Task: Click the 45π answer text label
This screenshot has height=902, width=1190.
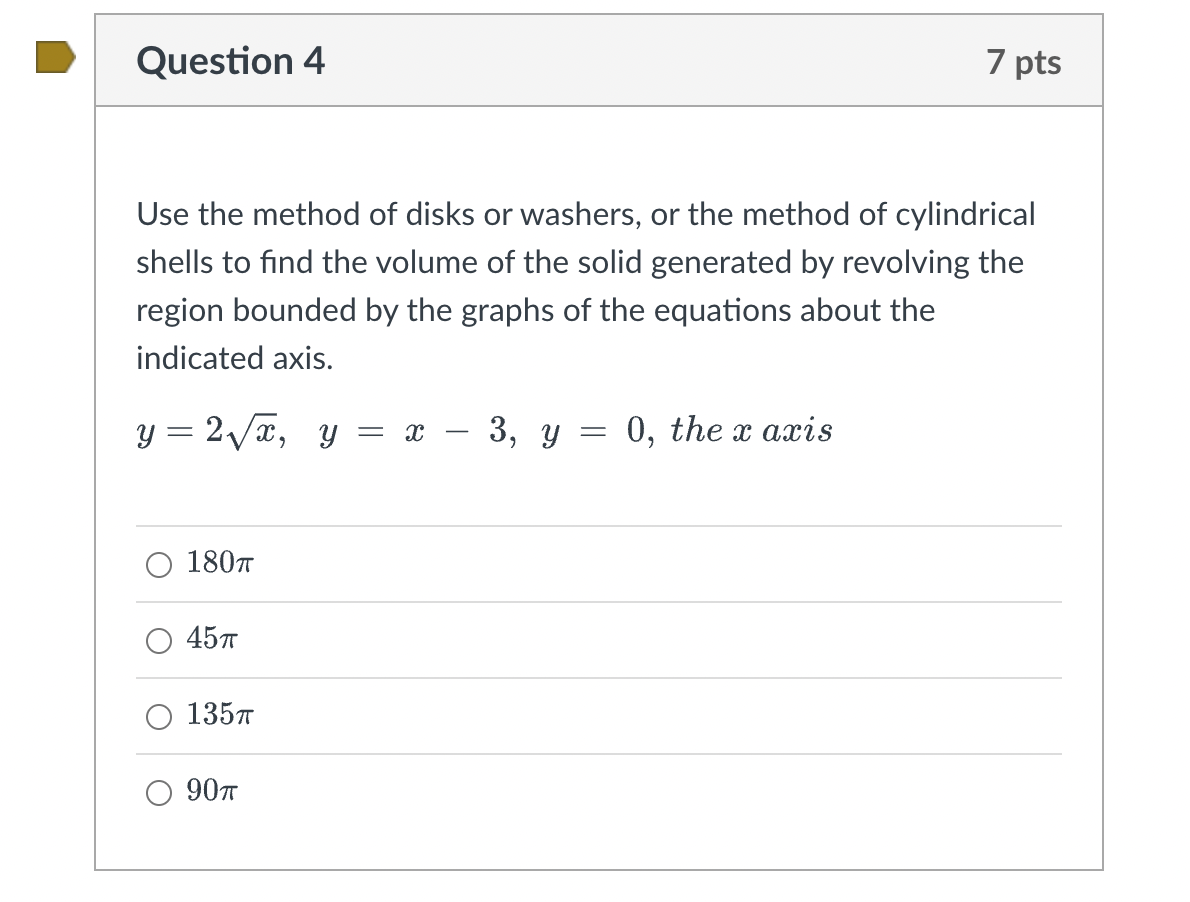Action: (213, 639)
